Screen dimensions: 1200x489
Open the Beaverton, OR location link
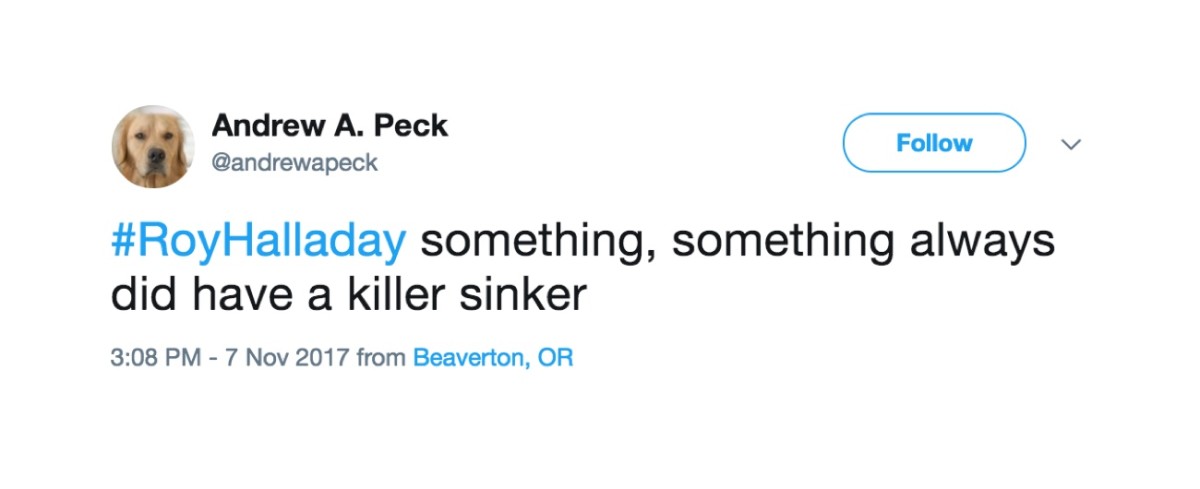click(x=493, y=357)
